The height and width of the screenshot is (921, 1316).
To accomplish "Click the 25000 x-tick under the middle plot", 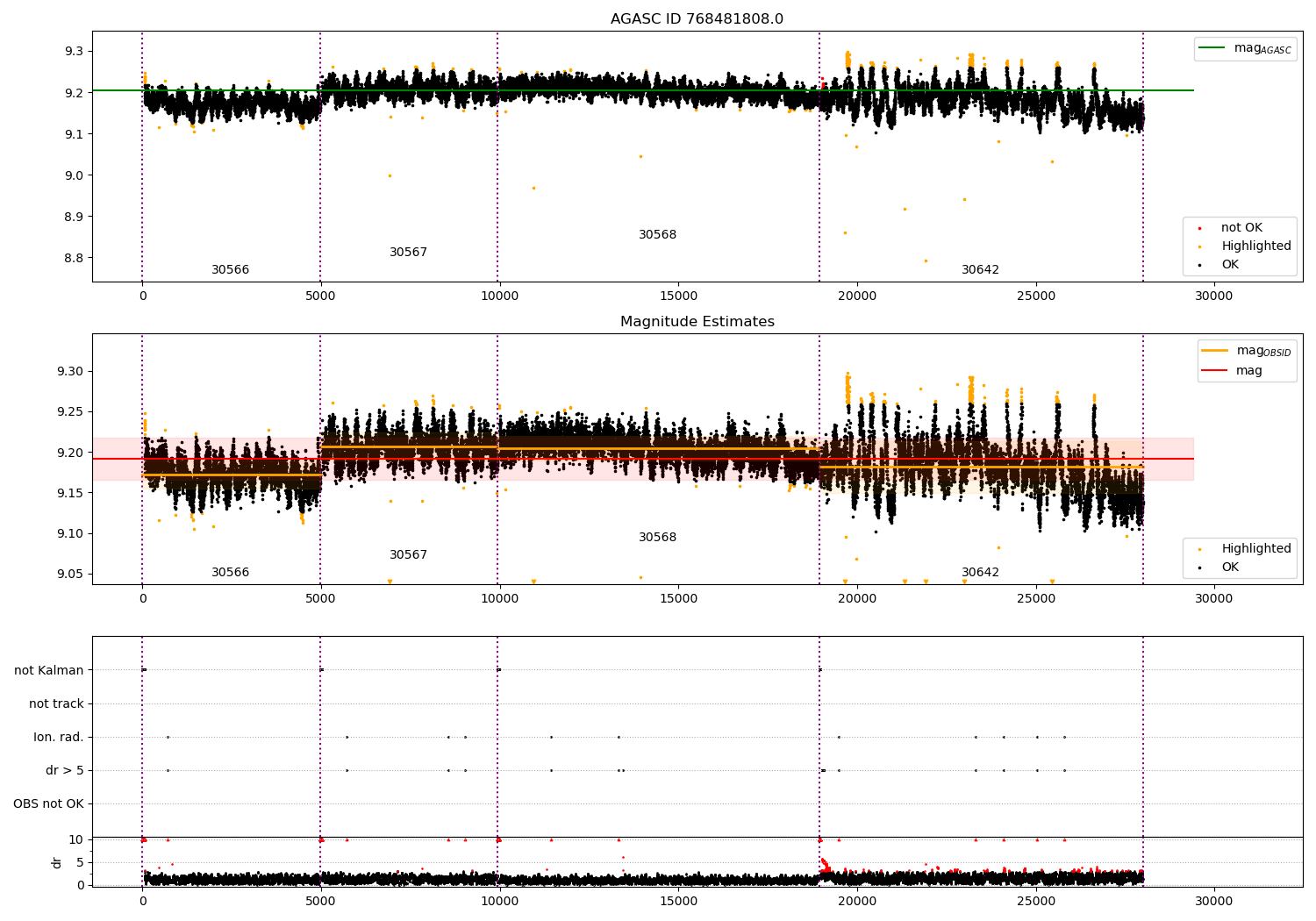I will click(1035, 599).
